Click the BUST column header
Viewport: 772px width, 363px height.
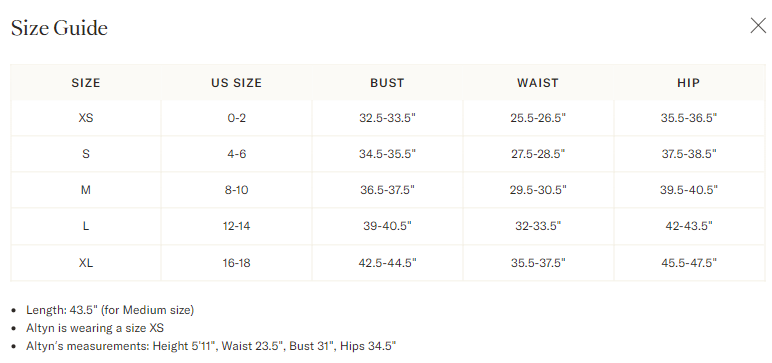[387, 83]
